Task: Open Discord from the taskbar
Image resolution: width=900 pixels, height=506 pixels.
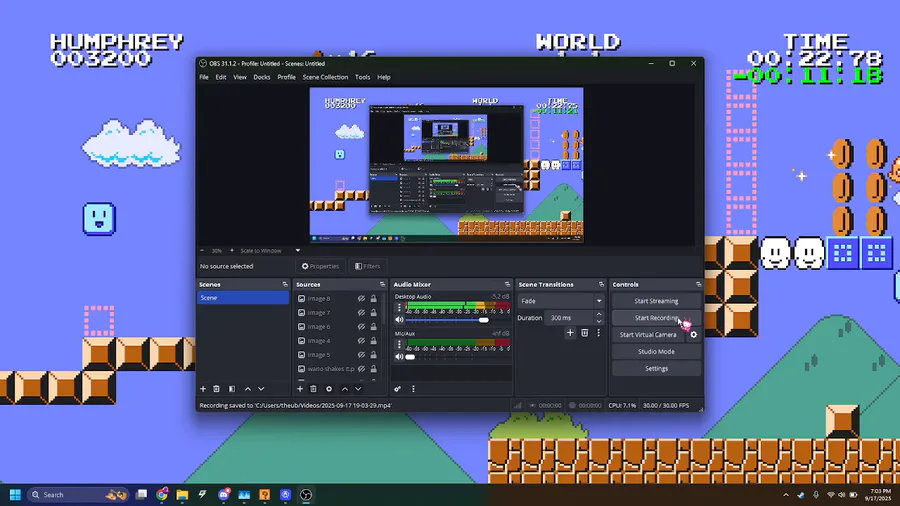Action: point(224,495)
